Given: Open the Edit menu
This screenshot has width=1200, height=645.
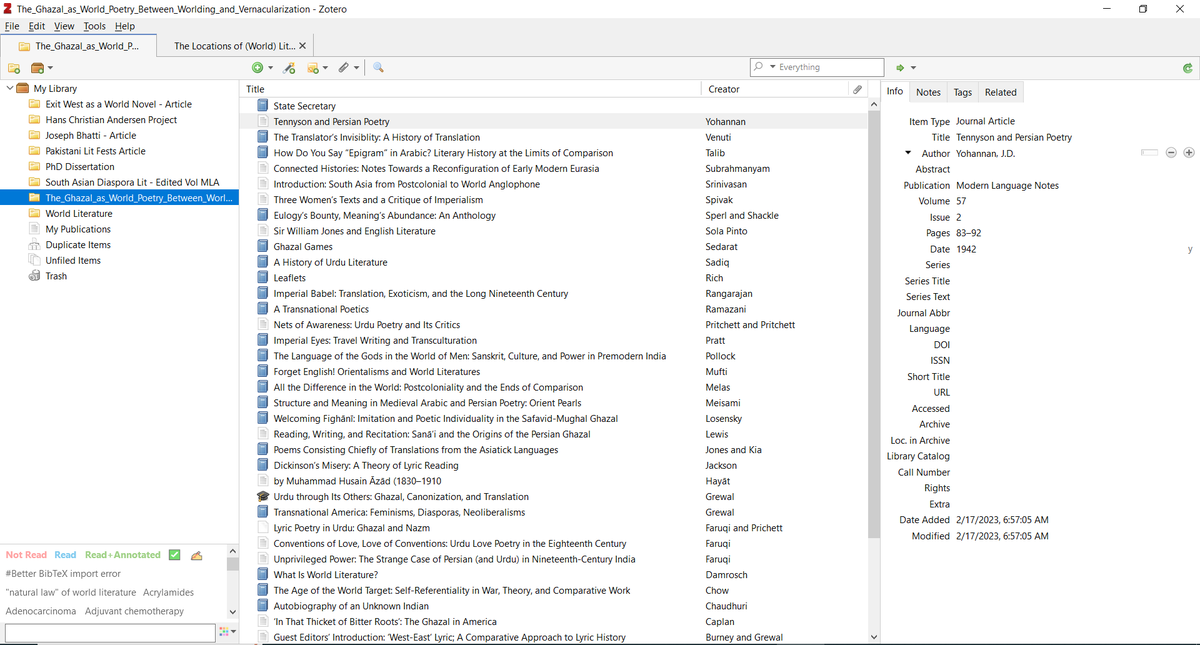Looking at the screenshot, I should click(x=36, y=26).
